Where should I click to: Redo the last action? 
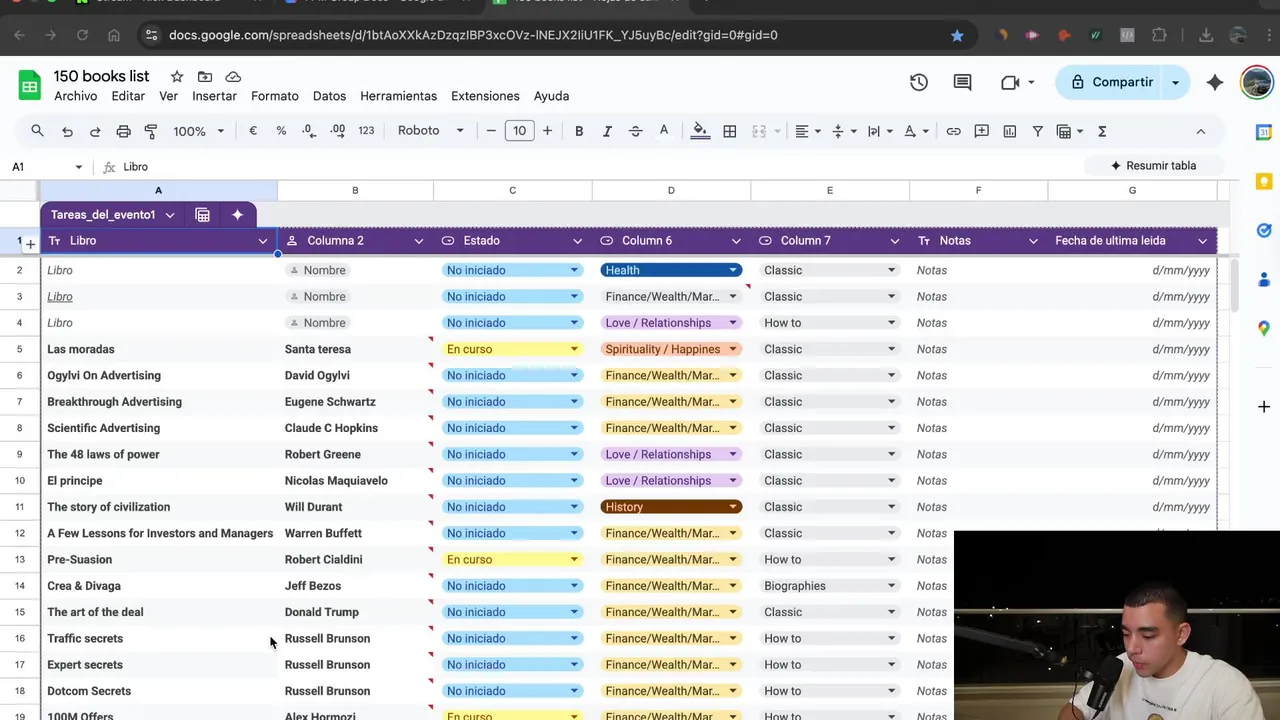(x=95, y=131)
